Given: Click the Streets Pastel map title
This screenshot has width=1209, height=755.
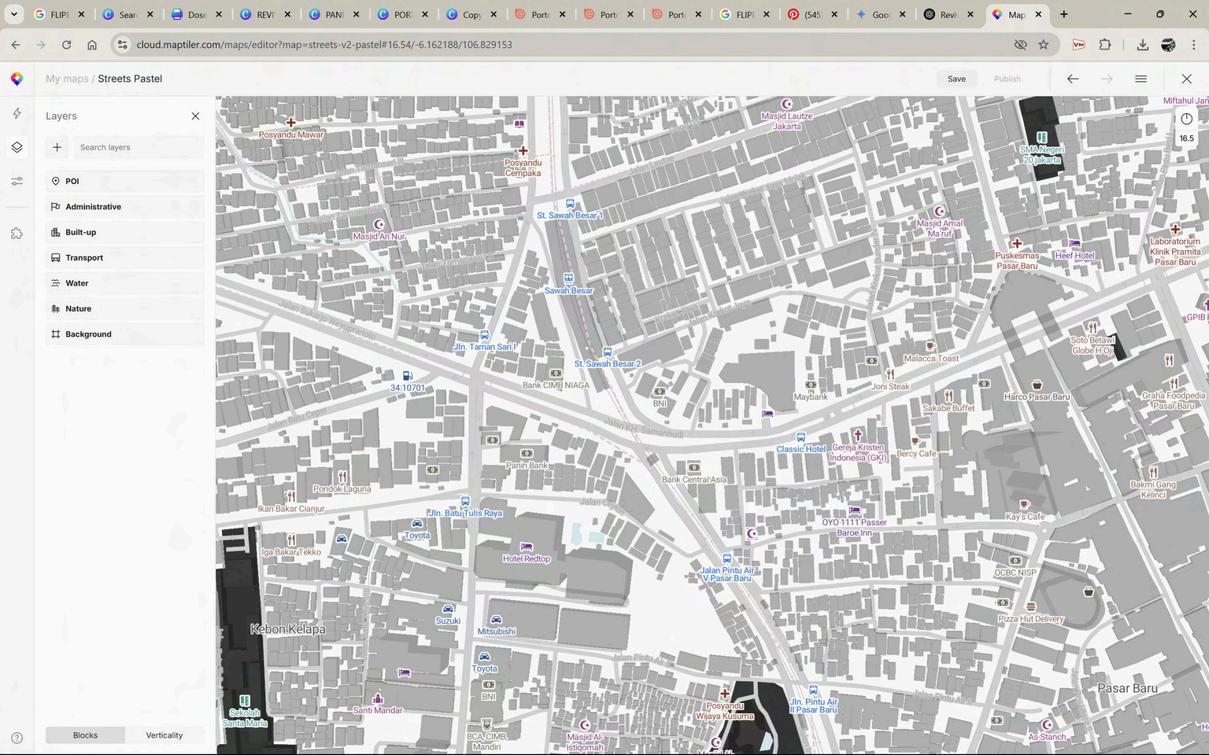Looking at the screenshot, I should (130, 79).
